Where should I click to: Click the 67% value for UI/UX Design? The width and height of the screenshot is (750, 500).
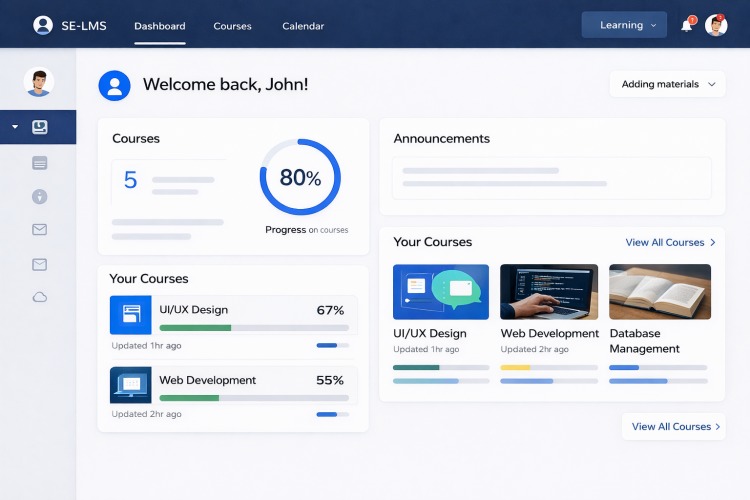[331, 311]
